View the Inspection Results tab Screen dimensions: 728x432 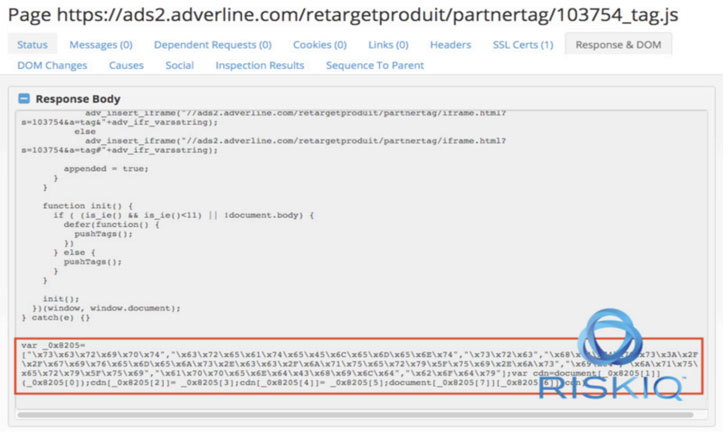pos(260,66)
